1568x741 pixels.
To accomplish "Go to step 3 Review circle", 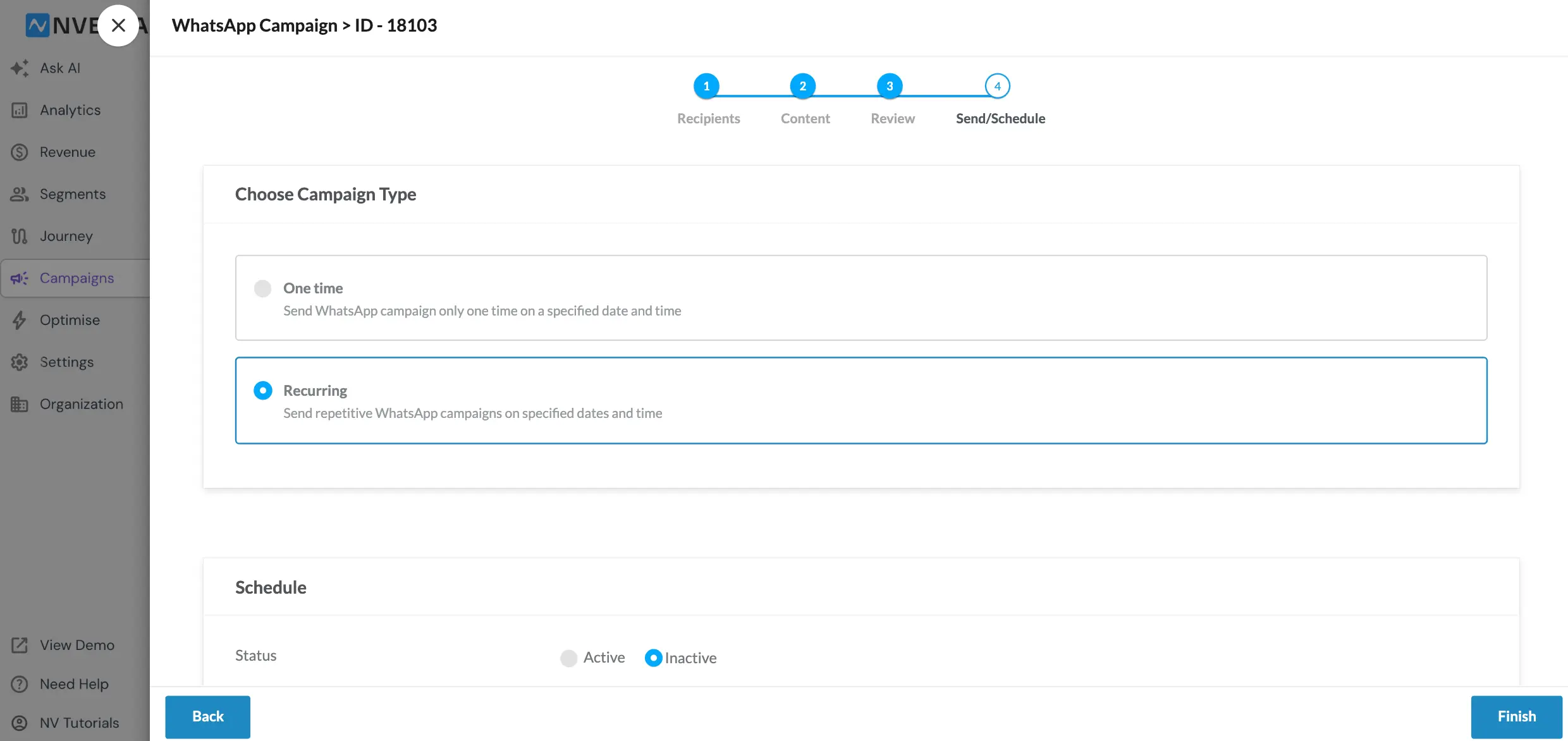I will 890,86.
